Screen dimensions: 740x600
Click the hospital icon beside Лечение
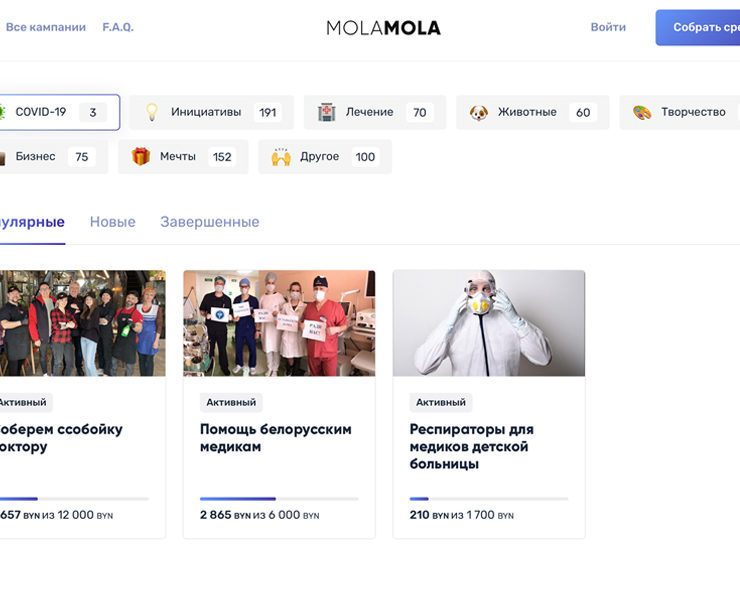[327, 112]
